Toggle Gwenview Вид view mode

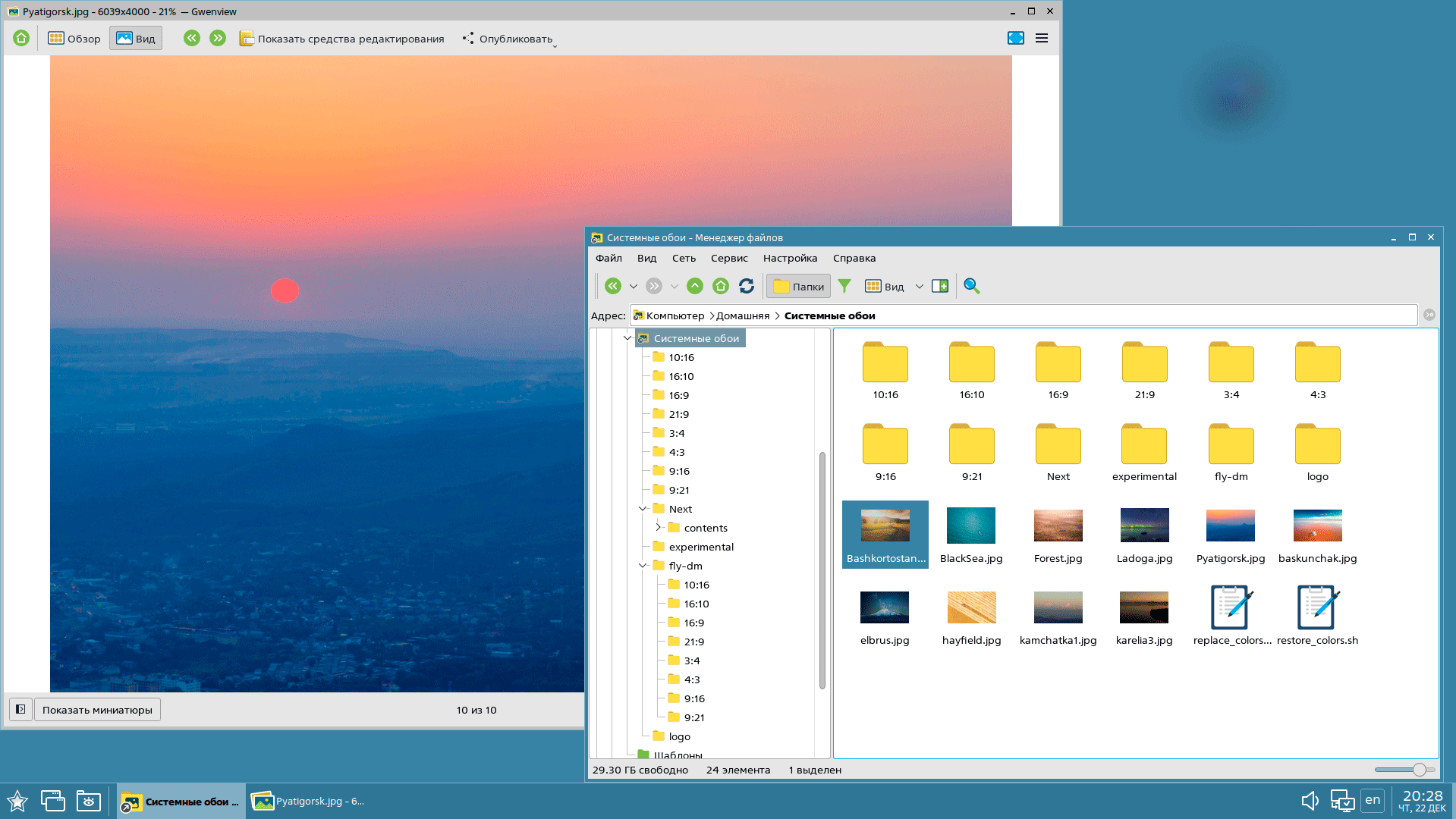(x=136, y=38)
